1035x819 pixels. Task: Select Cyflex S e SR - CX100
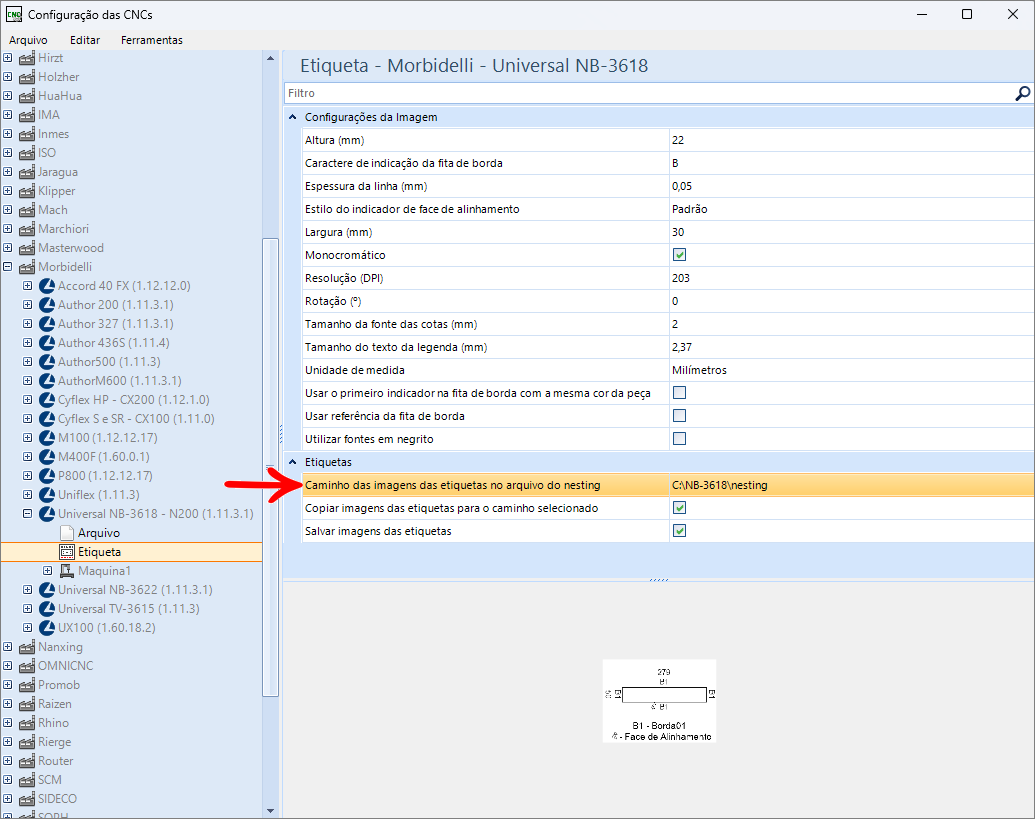(136, 419)
